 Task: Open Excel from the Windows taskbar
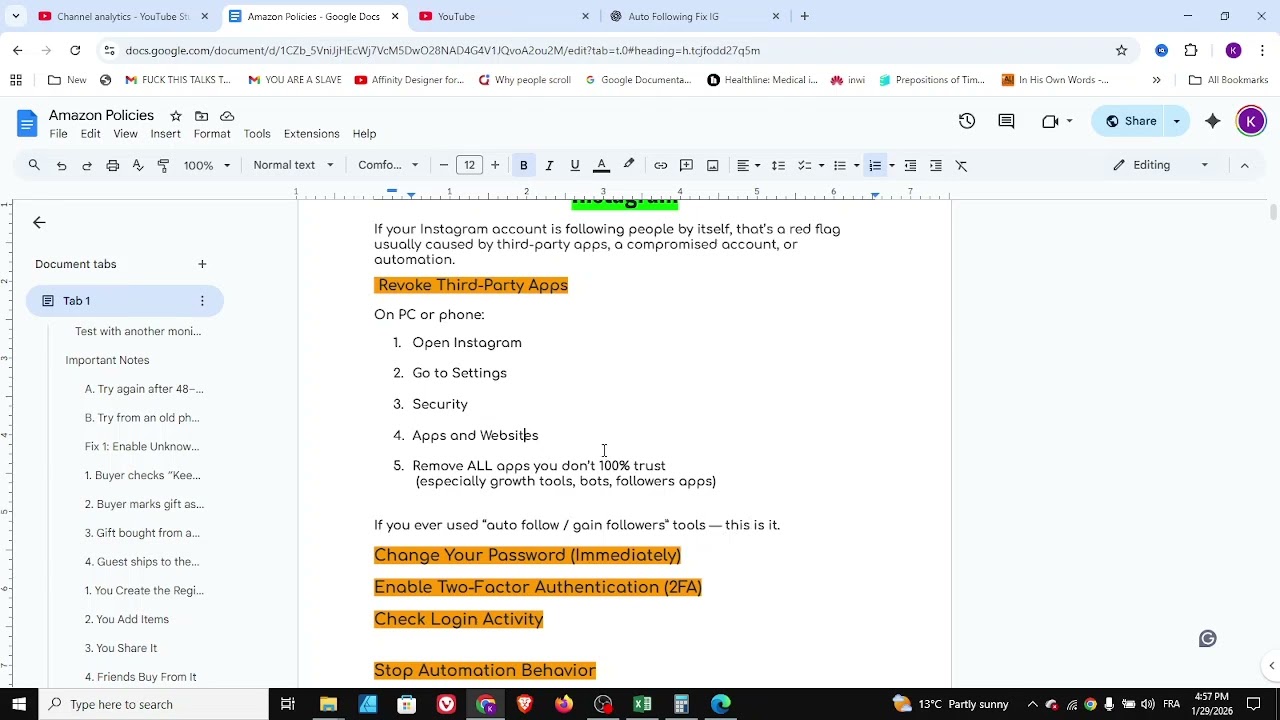tap(642, 704)
